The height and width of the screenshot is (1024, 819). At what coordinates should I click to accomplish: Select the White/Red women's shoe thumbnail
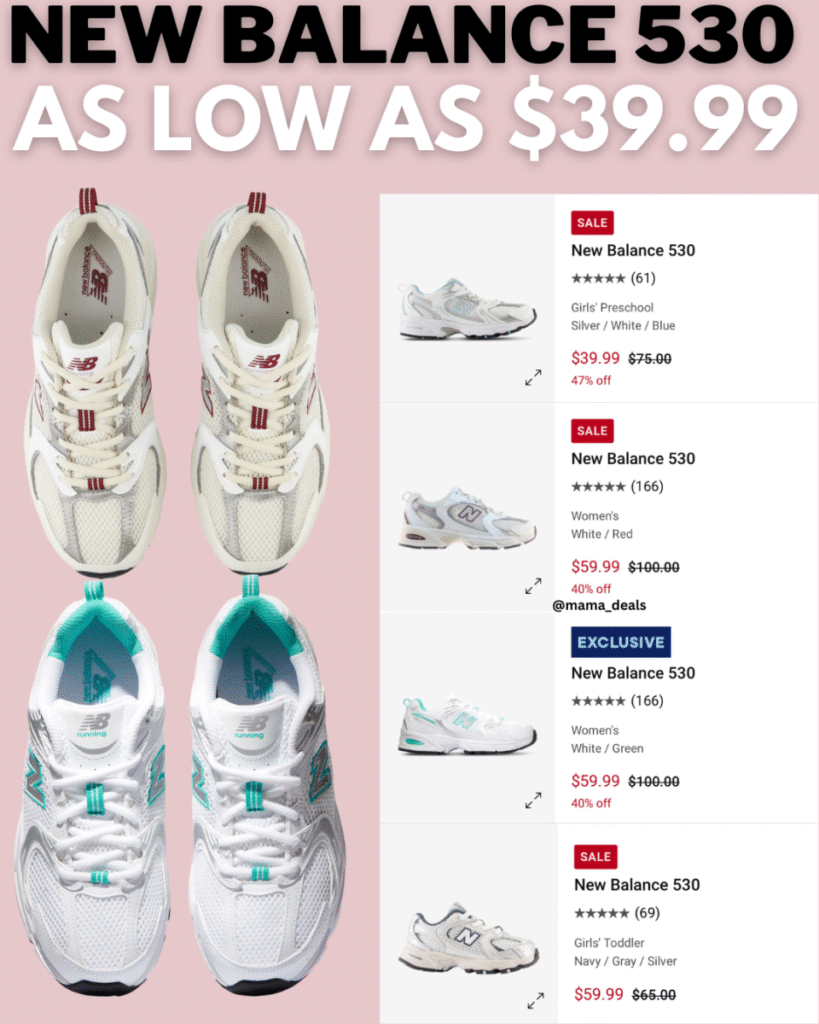click(467, 517)
